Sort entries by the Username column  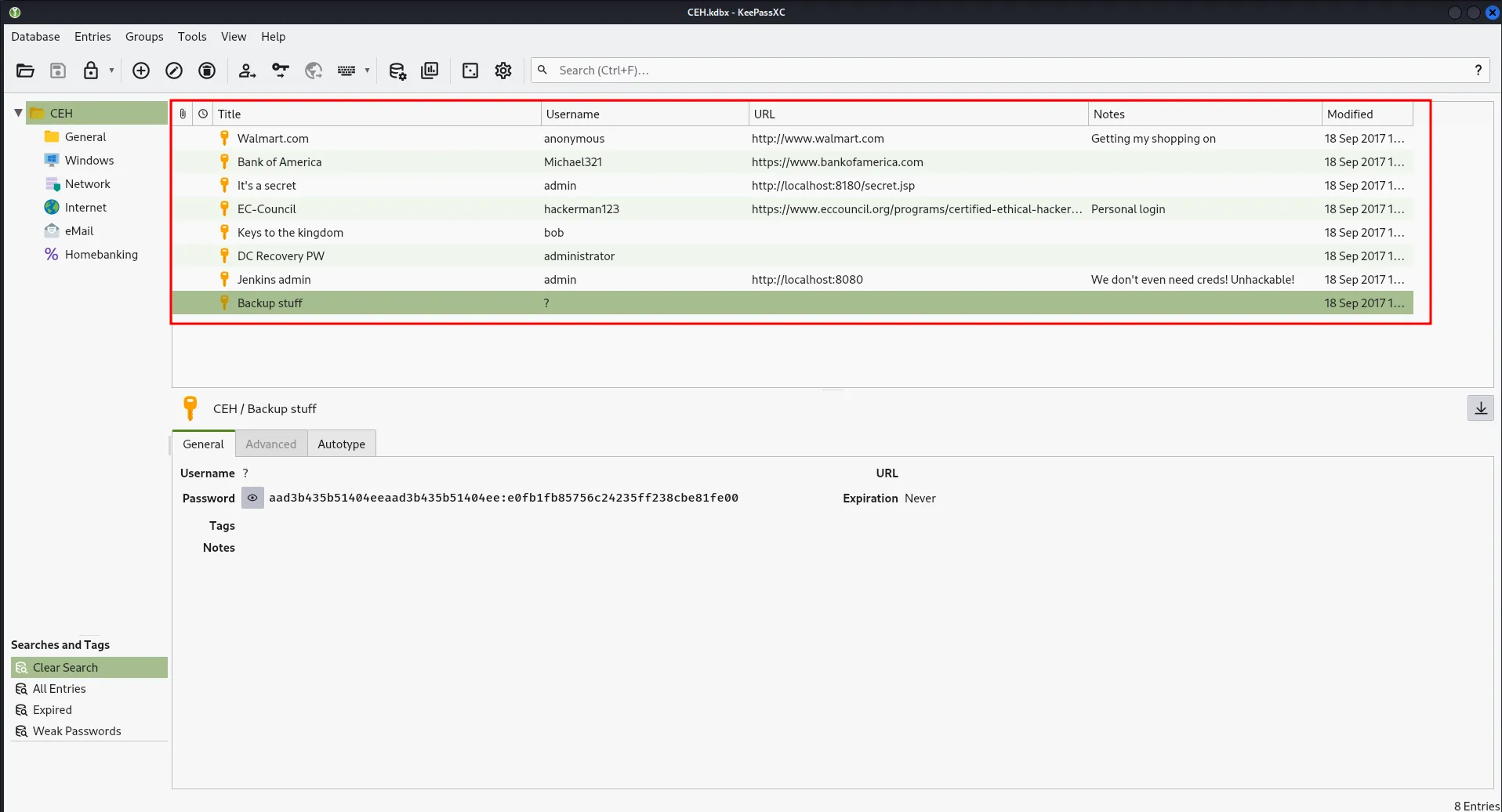[x=645, y=114]
